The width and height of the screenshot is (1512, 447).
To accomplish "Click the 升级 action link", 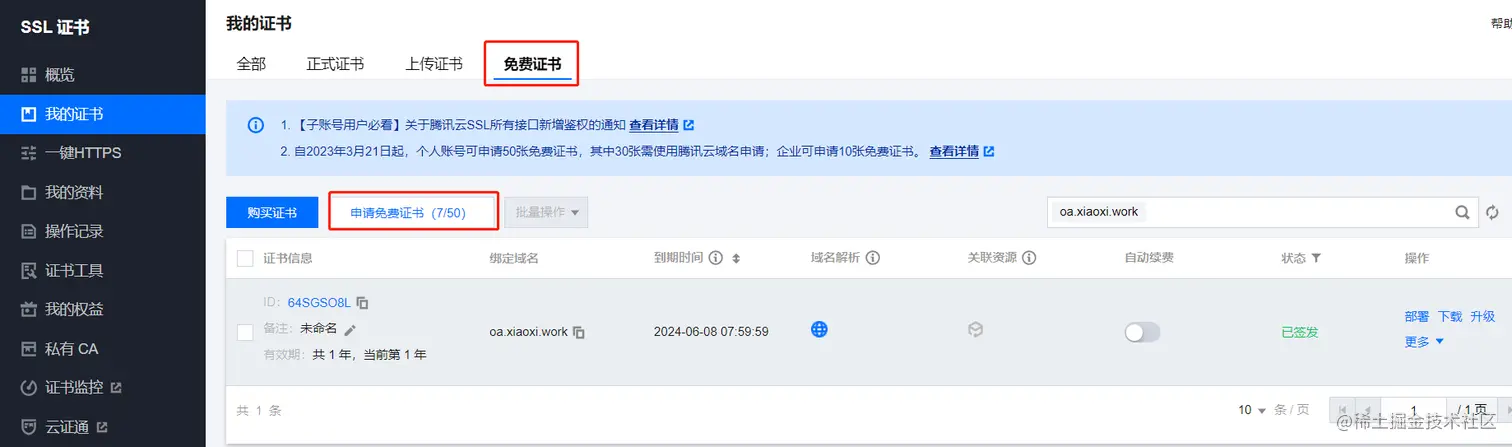I will click(x=1482, y=317).
